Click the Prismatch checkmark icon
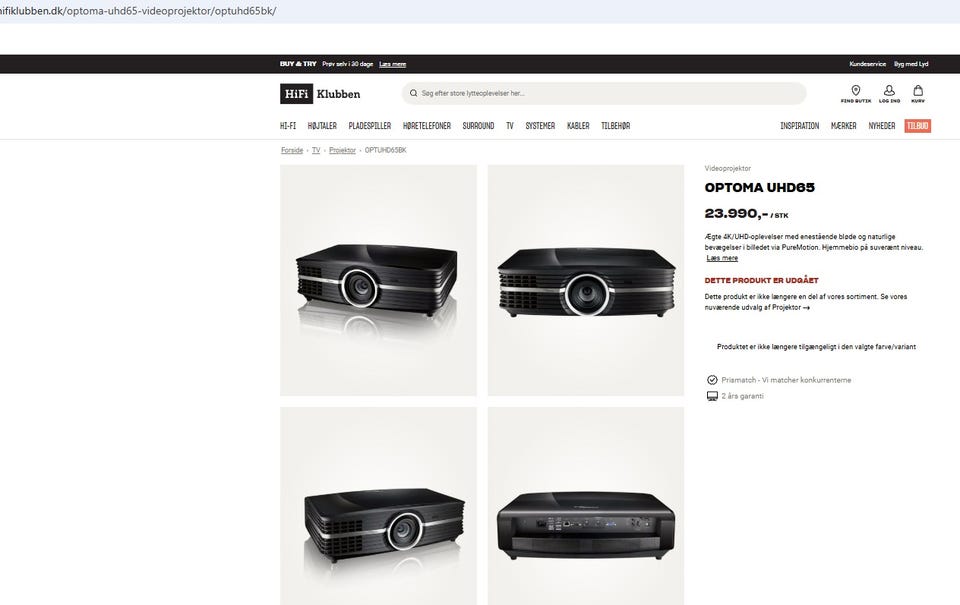 712,380
